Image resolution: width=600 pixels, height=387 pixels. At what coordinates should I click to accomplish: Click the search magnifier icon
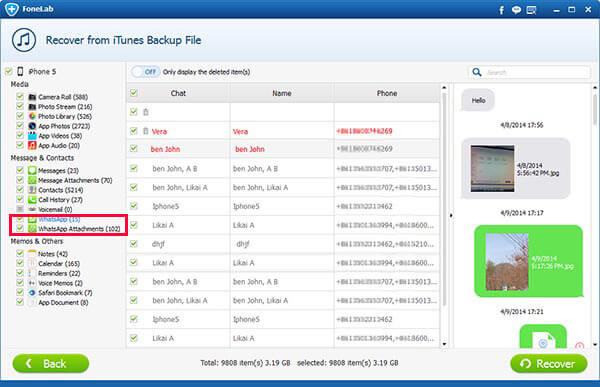pos(477,72)
